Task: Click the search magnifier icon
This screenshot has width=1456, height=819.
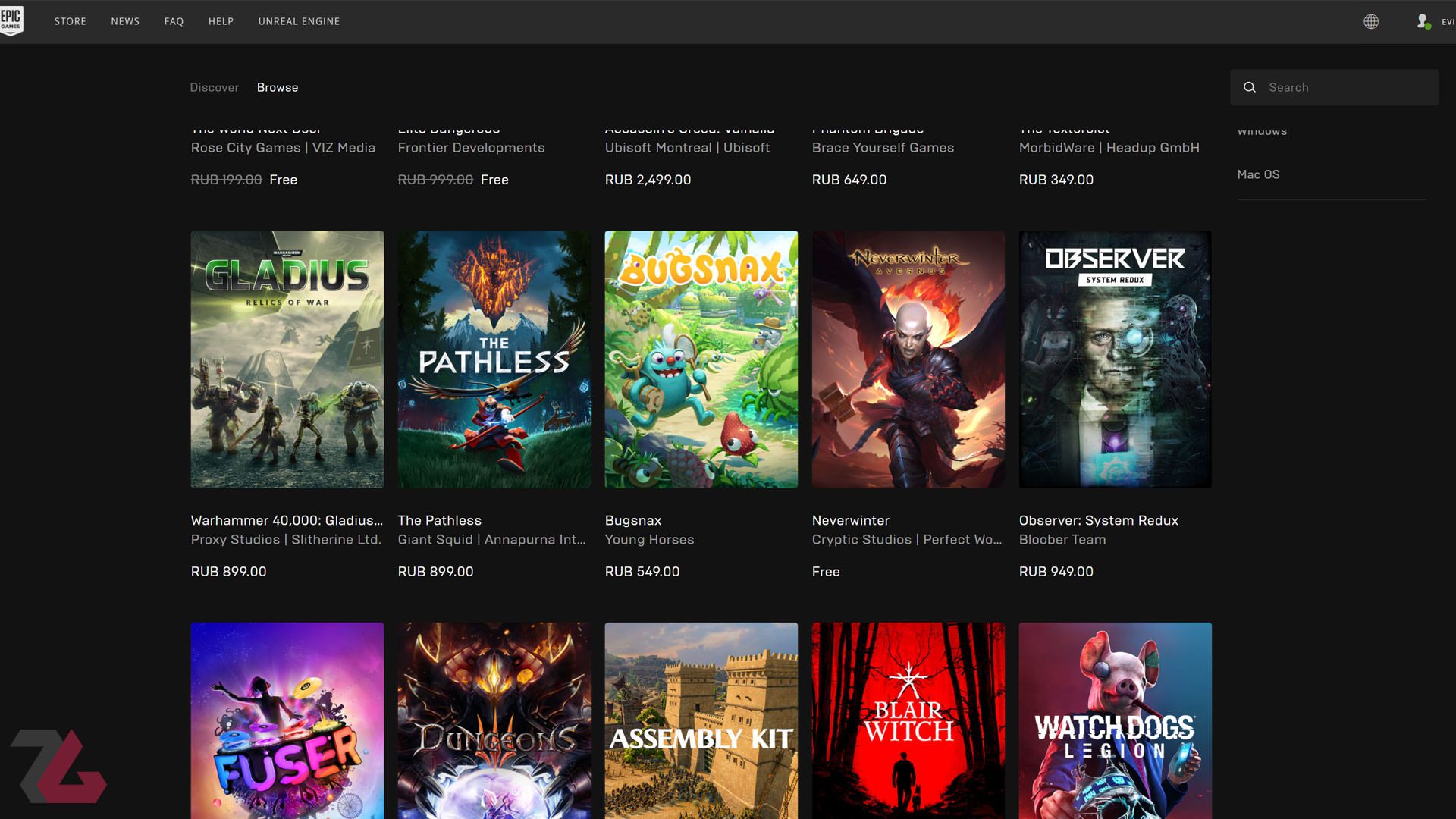Action: coord(1250,87)
